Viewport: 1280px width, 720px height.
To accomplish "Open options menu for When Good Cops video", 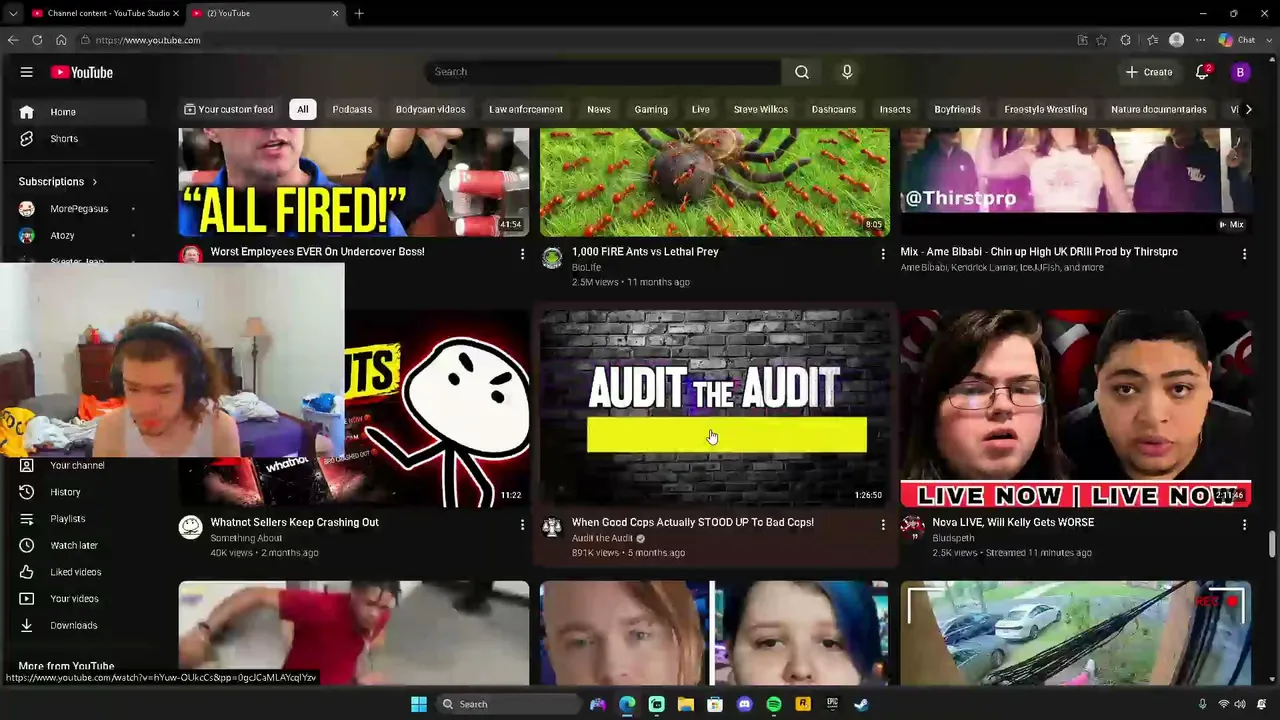I will [x=883, y=525].
